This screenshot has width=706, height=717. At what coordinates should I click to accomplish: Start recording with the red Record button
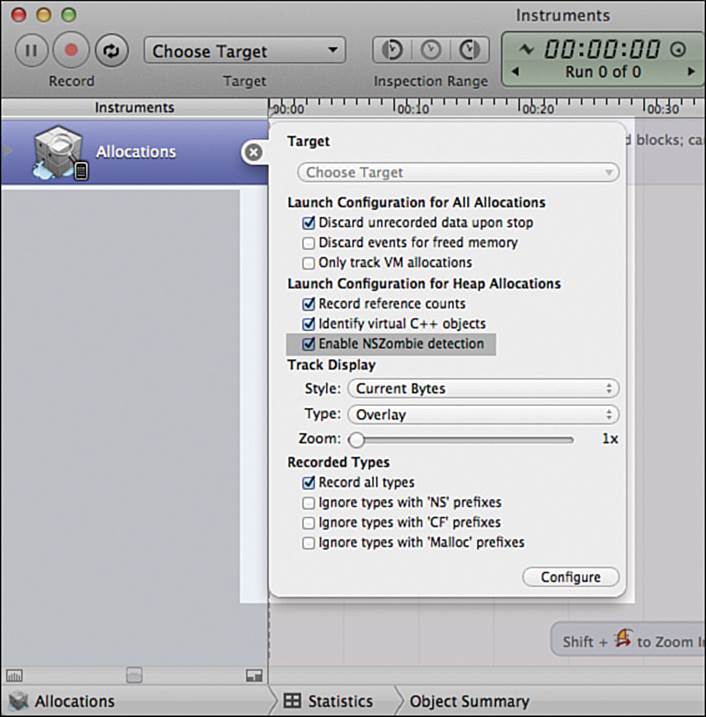tap(71, 50)
